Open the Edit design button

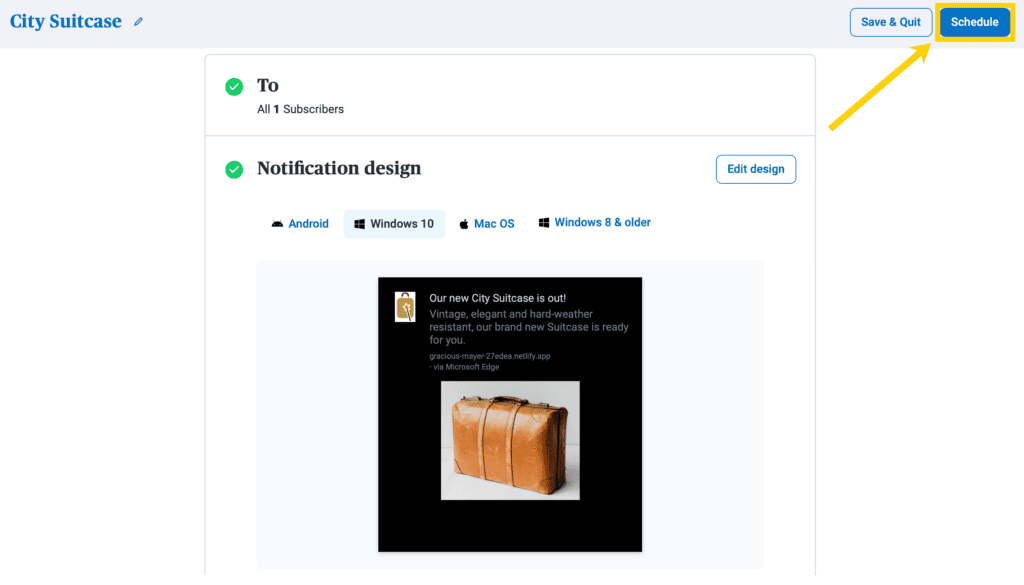click(756, 169)
